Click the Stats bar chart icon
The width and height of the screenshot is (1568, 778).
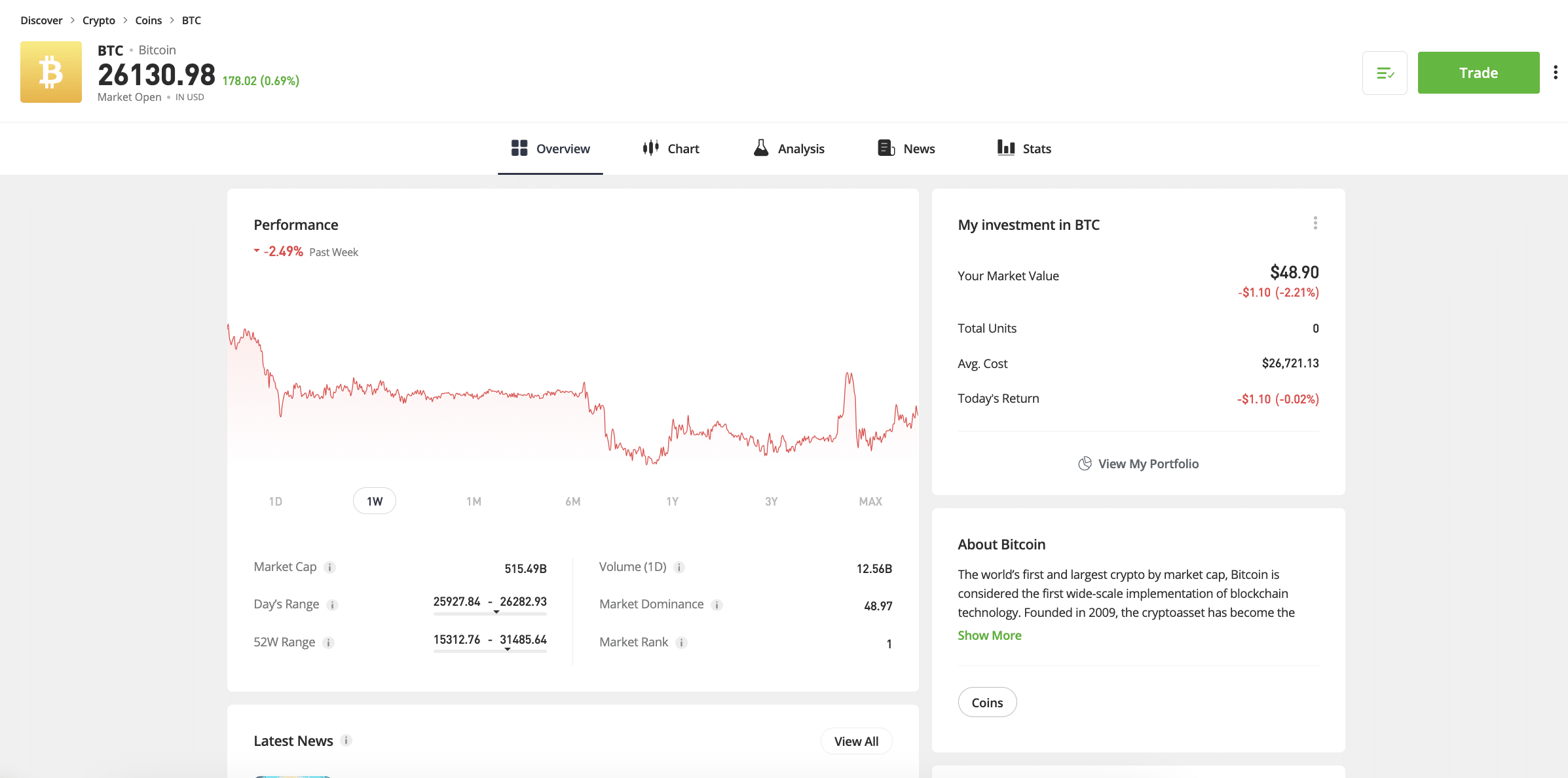1006,148
